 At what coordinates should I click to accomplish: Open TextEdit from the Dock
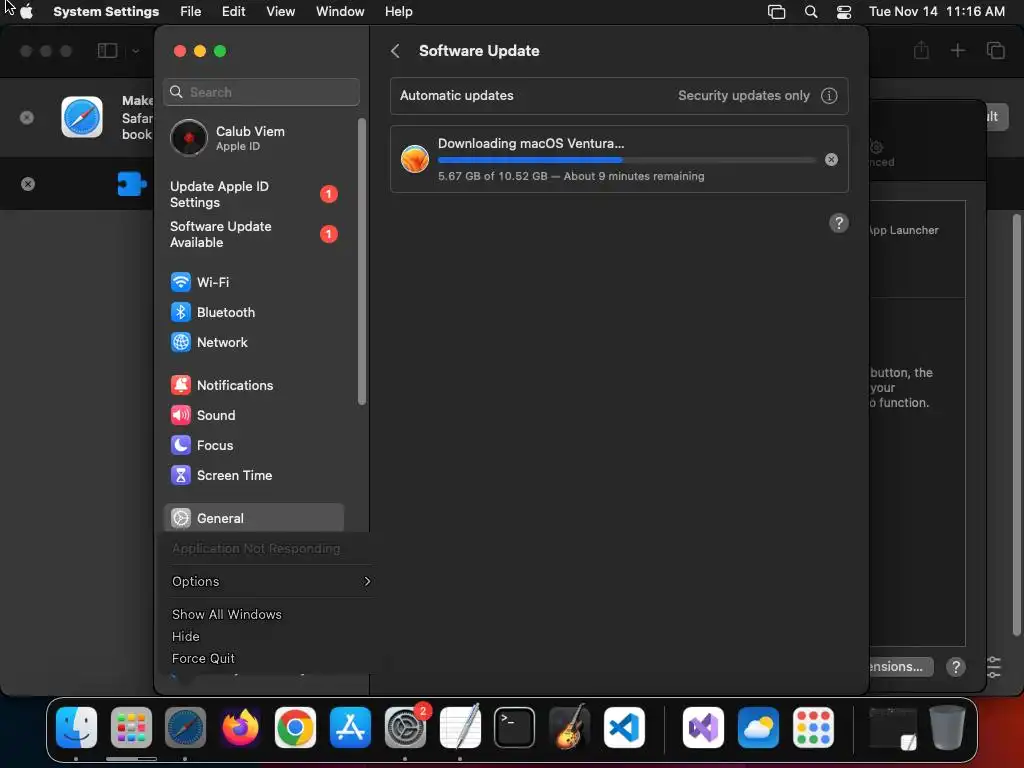coord(460,727)
